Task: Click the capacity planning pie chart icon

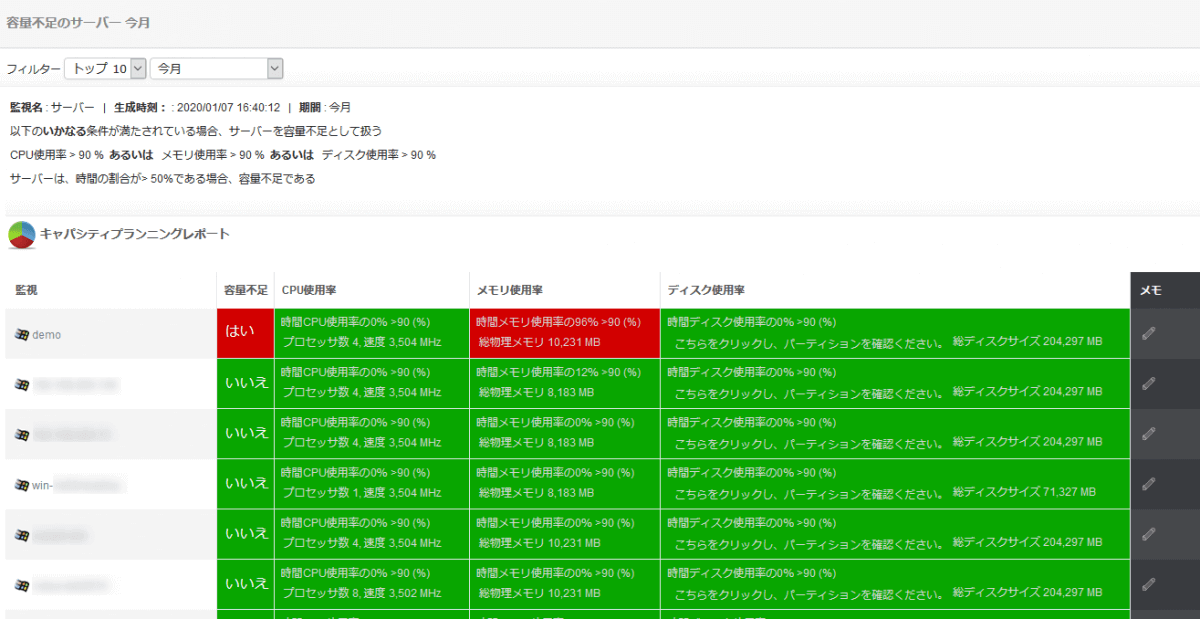Action: (x=22, y=235)
